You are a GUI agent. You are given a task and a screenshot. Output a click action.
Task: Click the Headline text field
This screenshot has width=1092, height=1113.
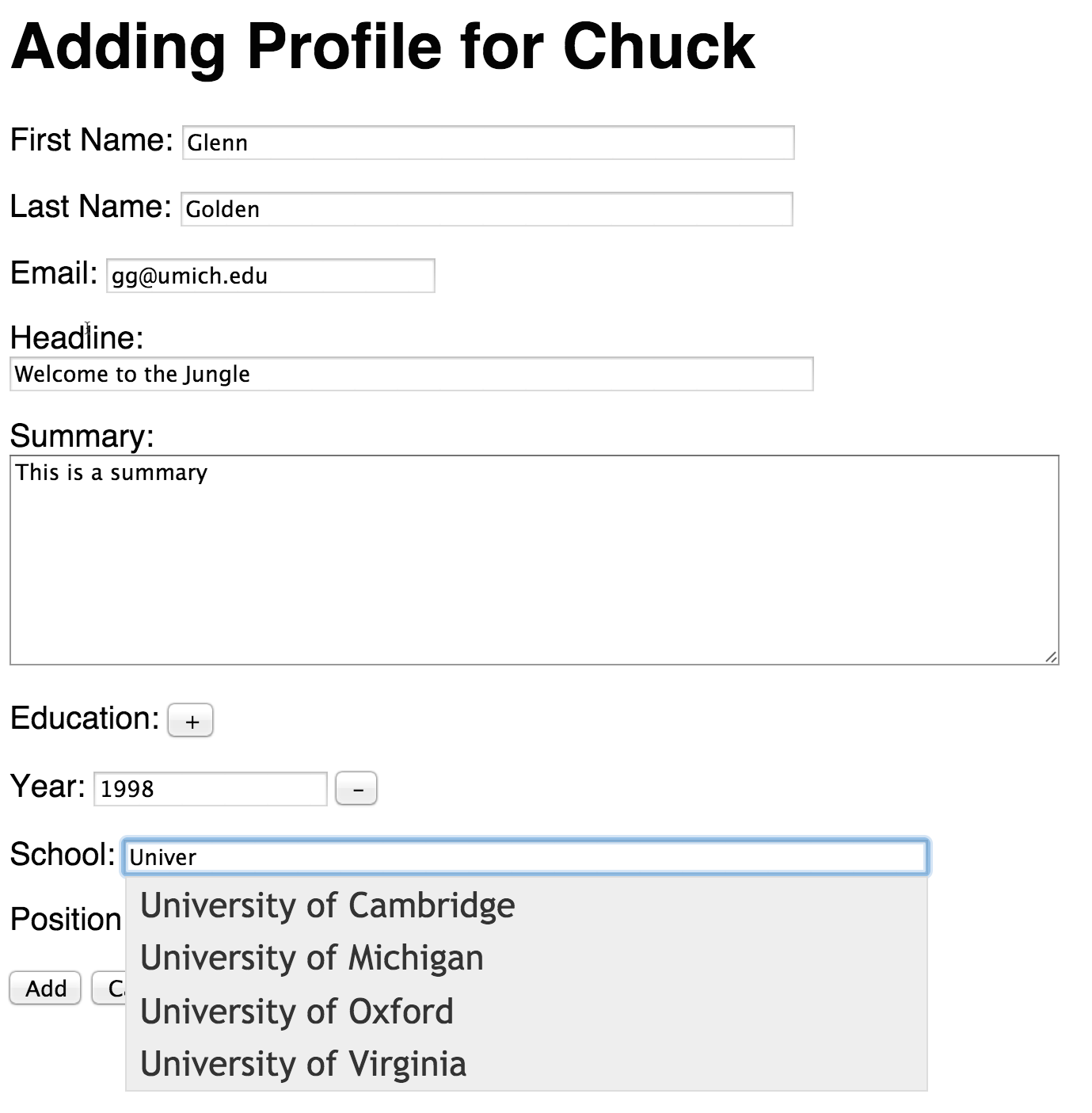(412, 374)
